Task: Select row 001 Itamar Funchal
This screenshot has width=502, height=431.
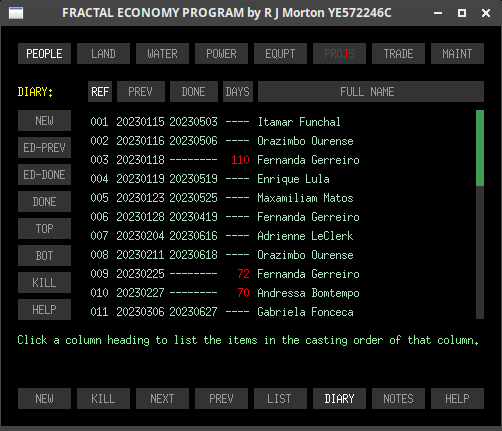Action: click(x=215, y=122)
